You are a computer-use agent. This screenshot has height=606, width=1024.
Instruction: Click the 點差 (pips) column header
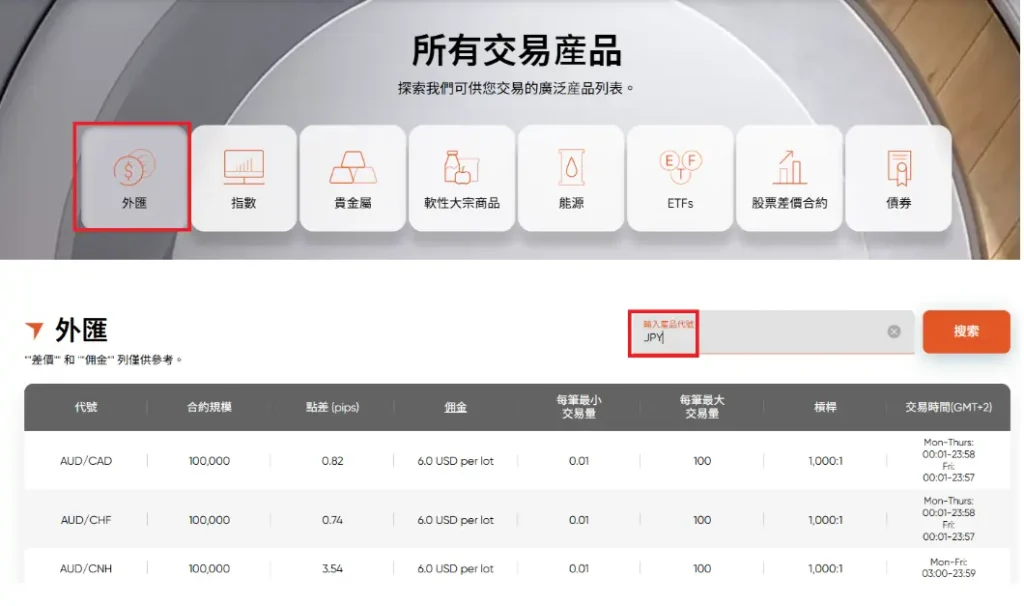(332, 408)
